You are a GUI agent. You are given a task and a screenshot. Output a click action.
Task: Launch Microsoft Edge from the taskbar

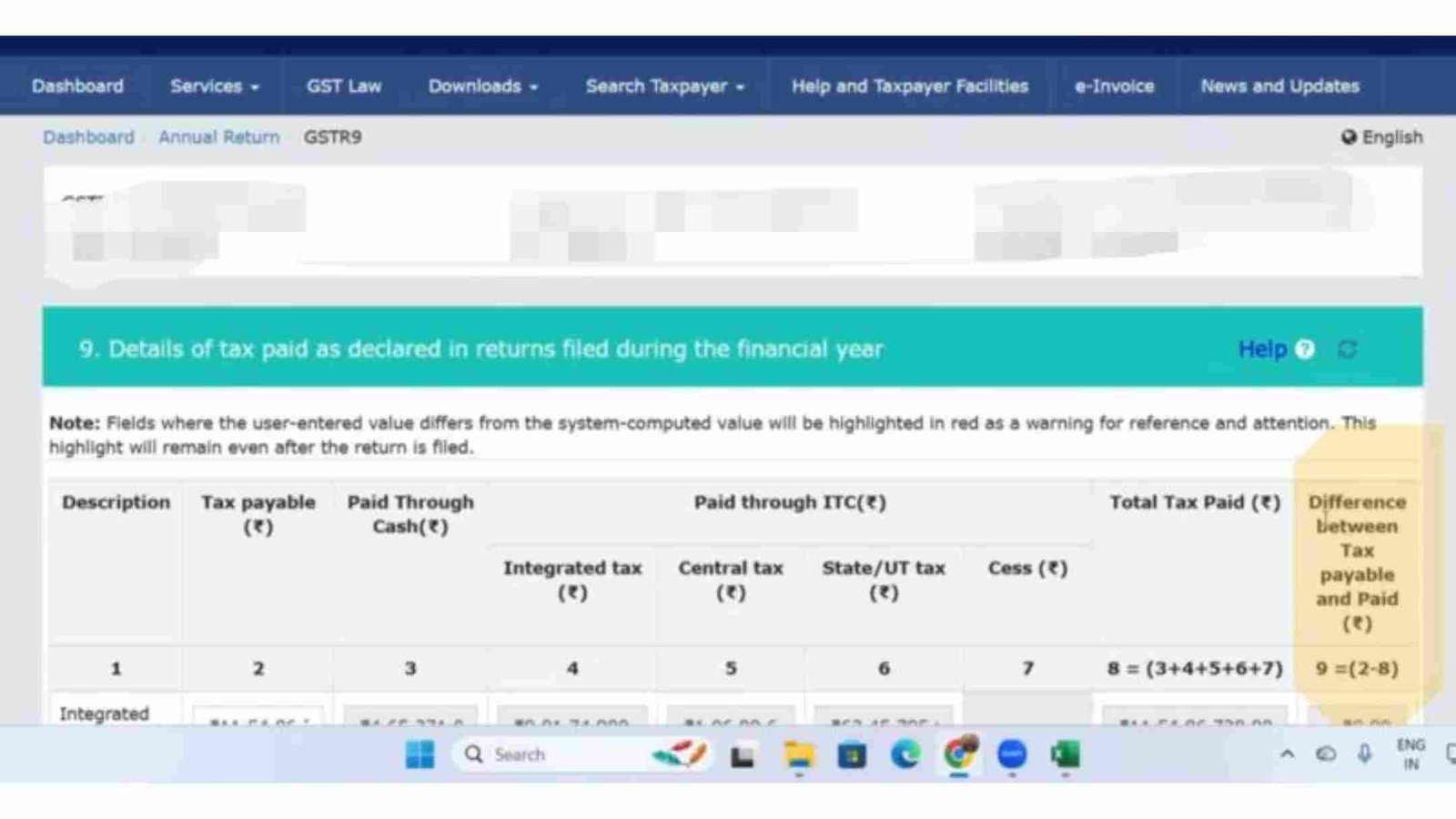click(905, 754)
